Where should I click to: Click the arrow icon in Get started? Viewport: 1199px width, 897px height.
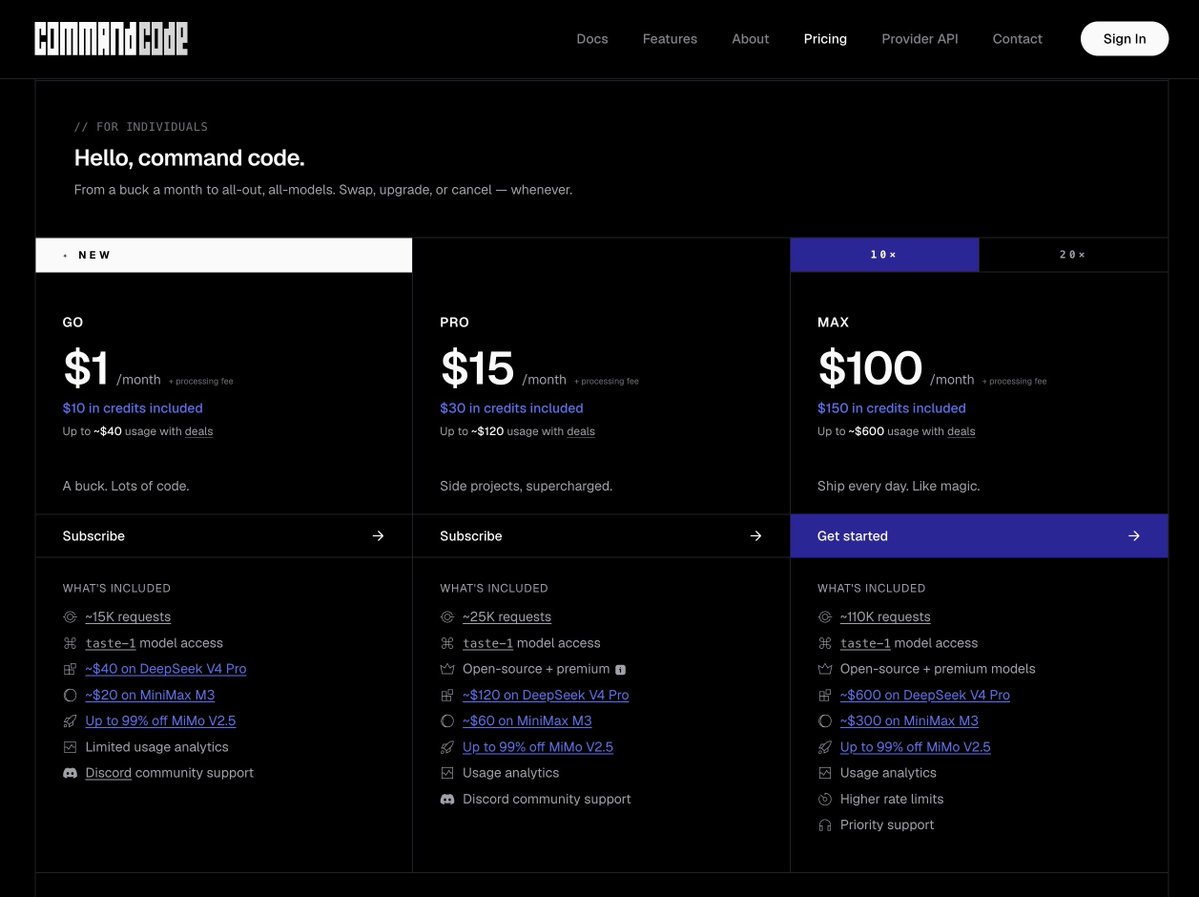tap(1133, 536)
